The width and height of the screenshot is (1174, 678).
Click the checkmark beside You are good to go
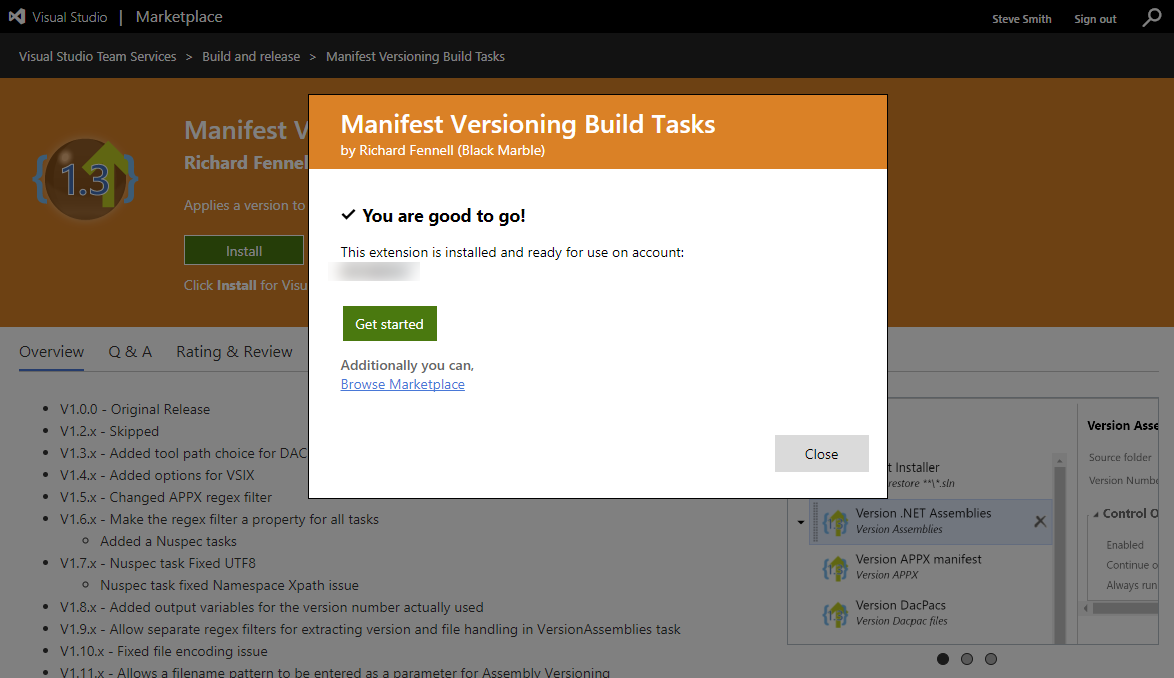tap(348, 213)
